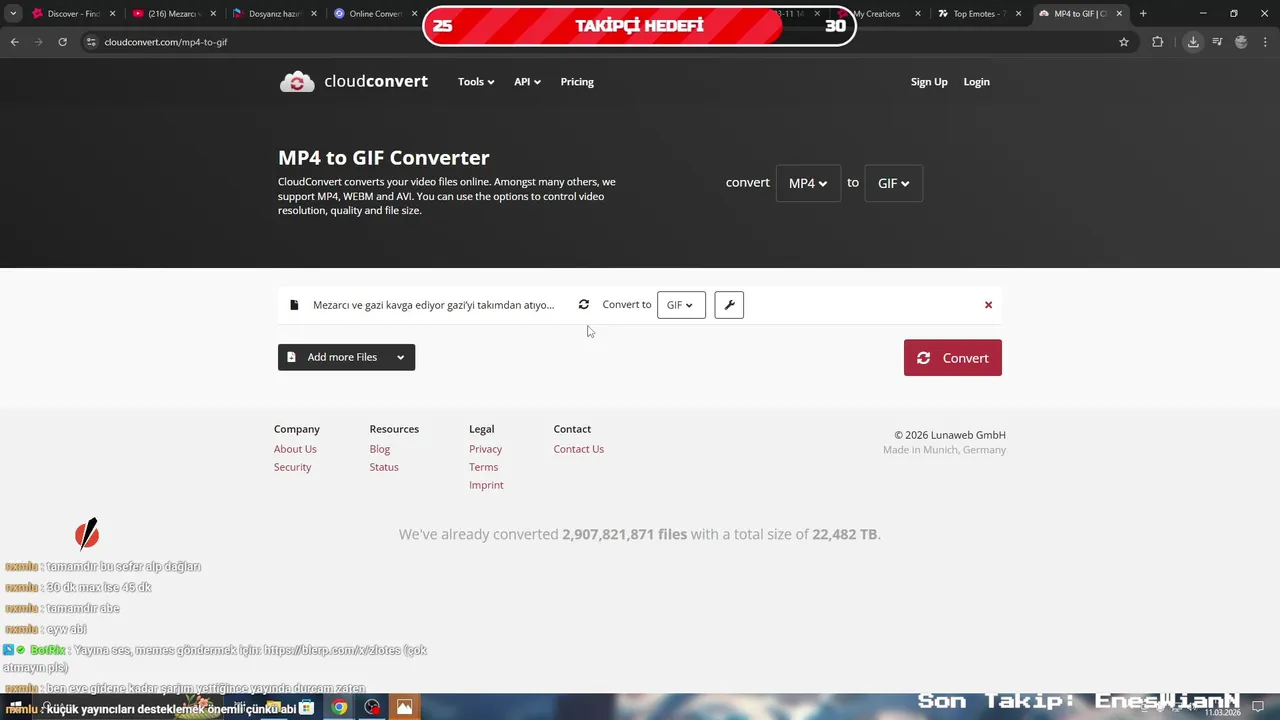Expand the API menu in the navbar

527,82
